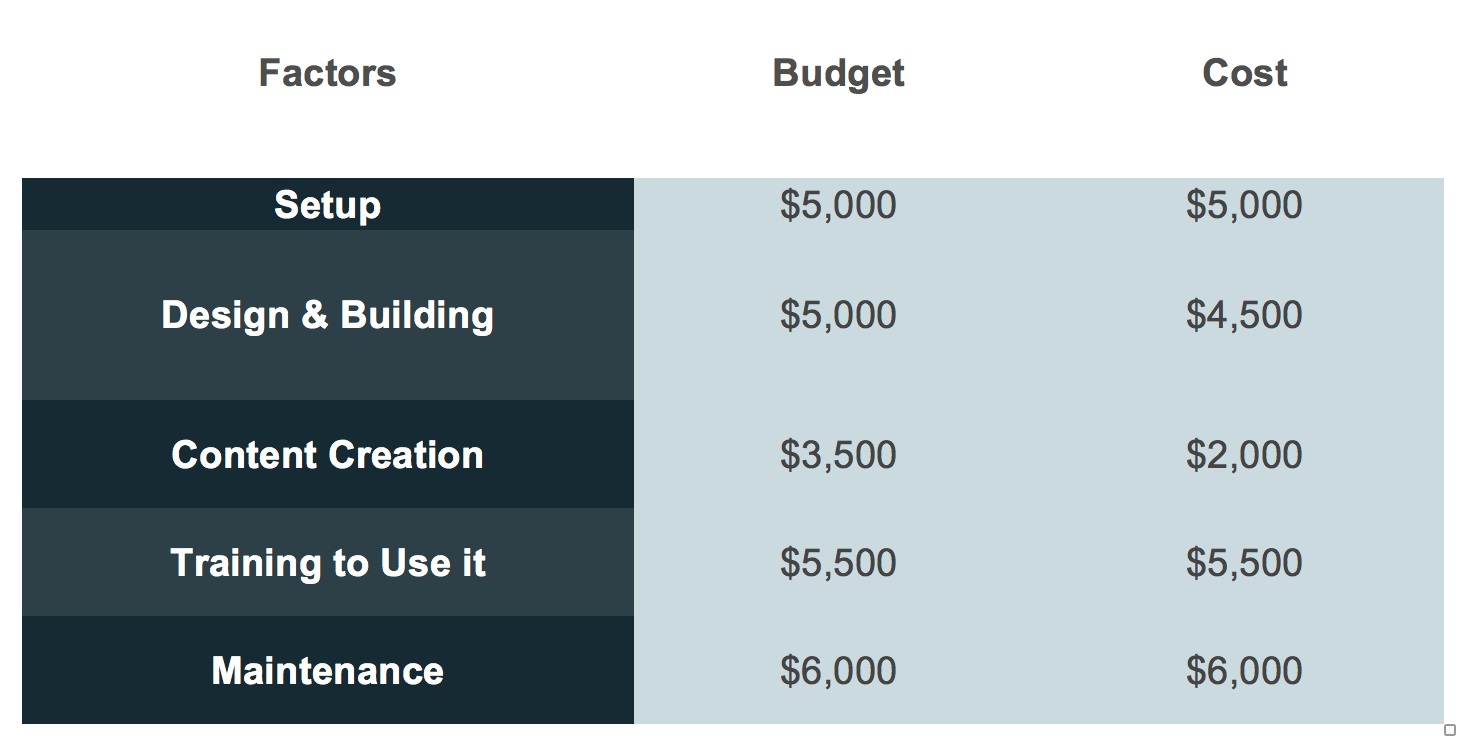1468x744 pixels.
Task: Select Training budget $5,500 cell
Action: tap(838, 562)
